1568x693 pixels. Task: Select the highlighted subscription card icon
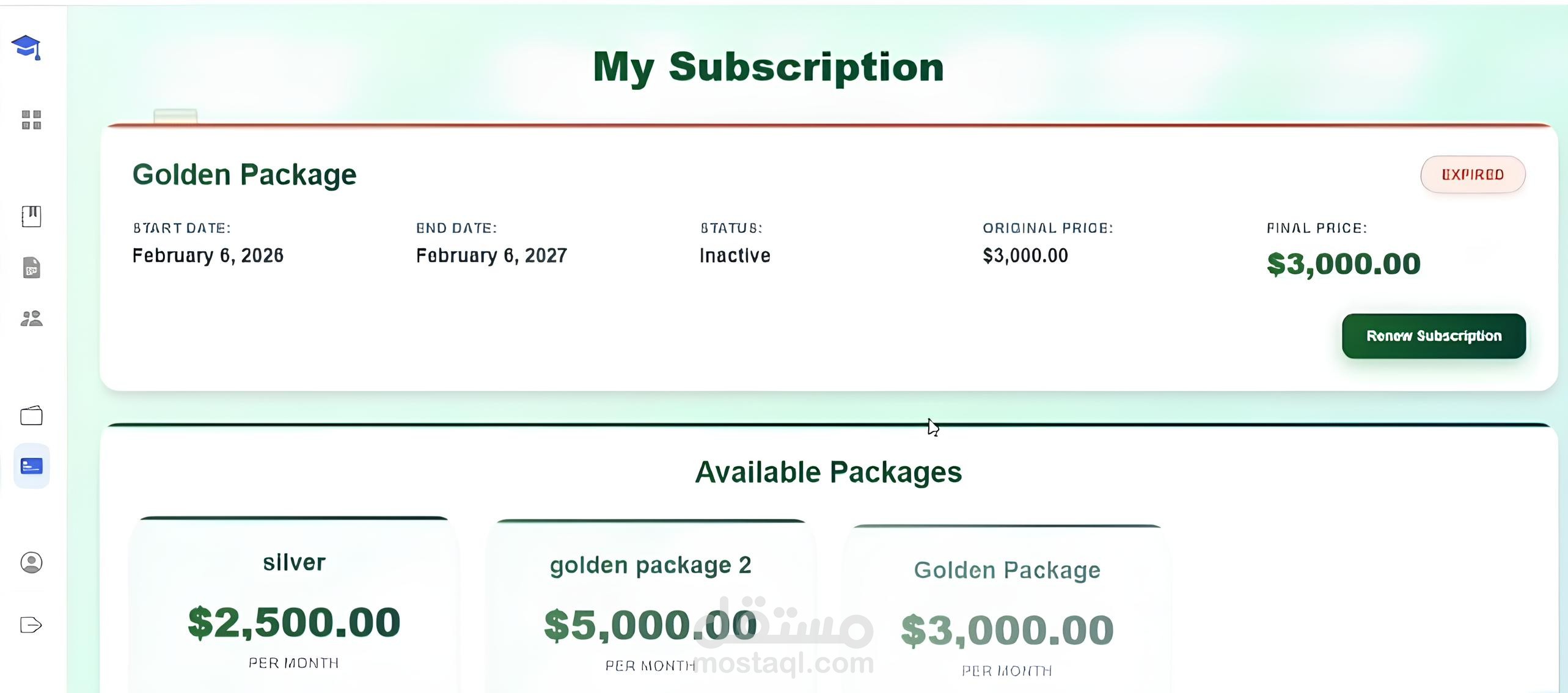click(31, 466)
